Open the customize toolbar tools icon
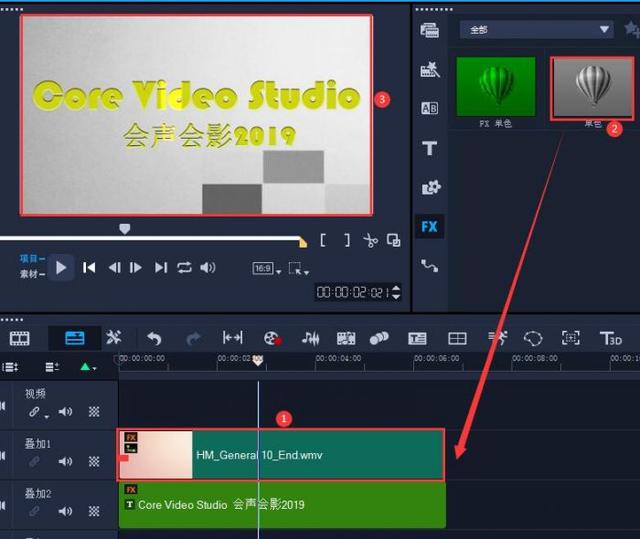Image resolution: width=640 pixels, height=539 pixels. tap(113, 338)
